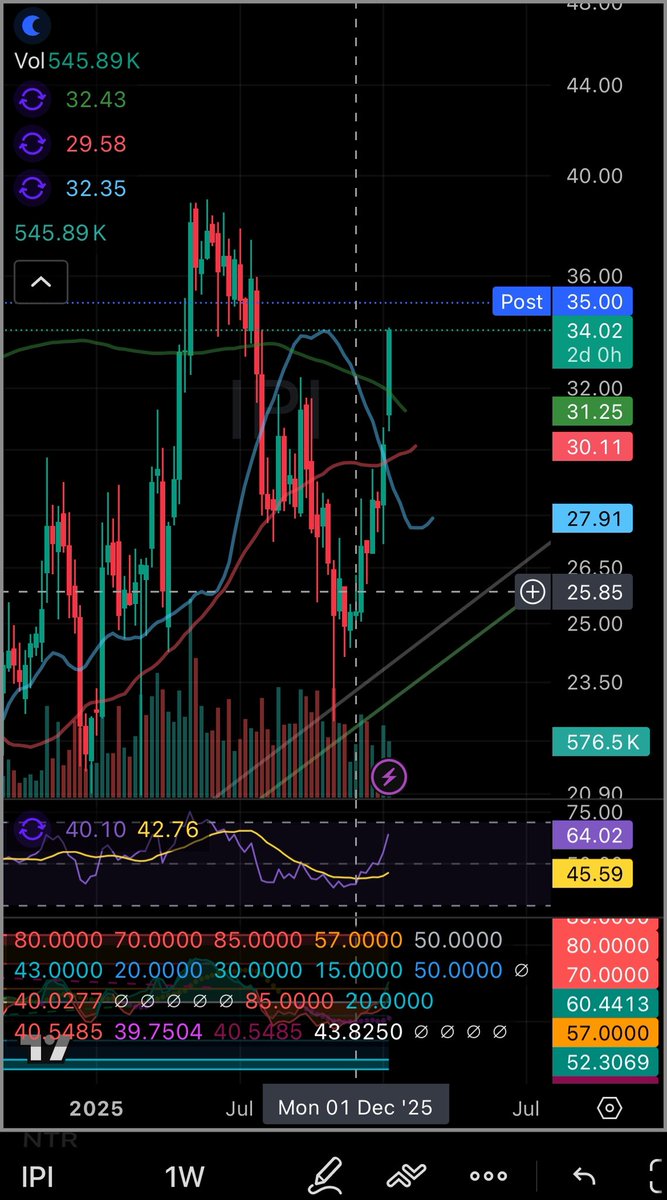Screen dimensions: 667x1200
Task: Tap the blue 27.91 price label
Action: [x=592, y=519]
